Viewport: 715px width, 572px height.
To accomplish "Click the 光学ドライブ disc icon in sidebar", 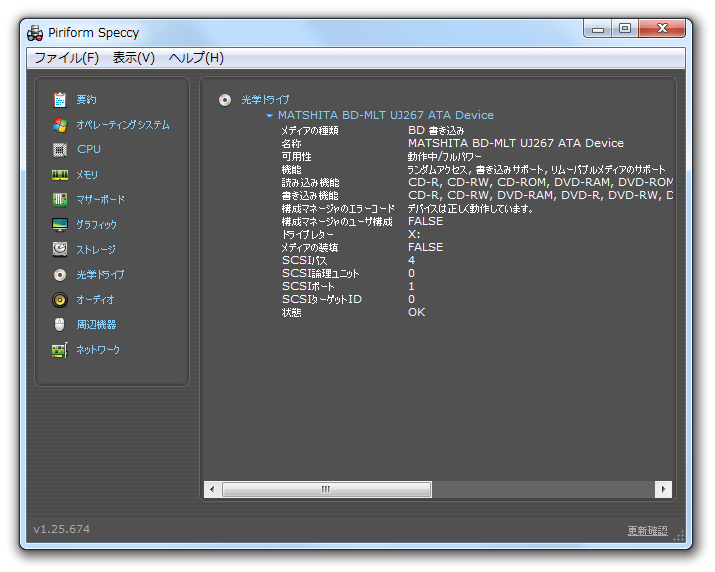I will click(x=60, y=275).
